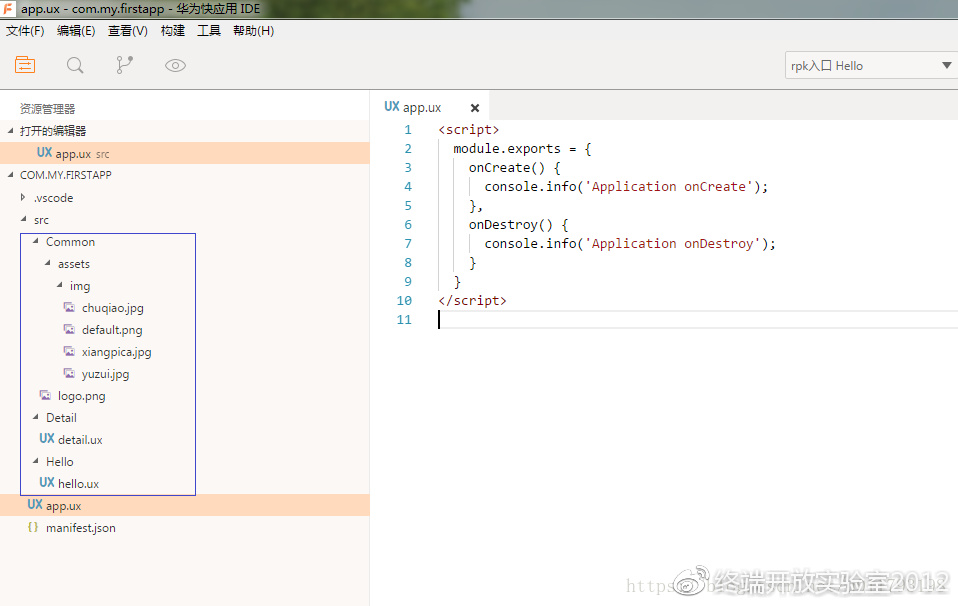Image resolution: width=958 pixels, height=606 pixels.
Task: Open manifest.json file
Action: point(81,528)
